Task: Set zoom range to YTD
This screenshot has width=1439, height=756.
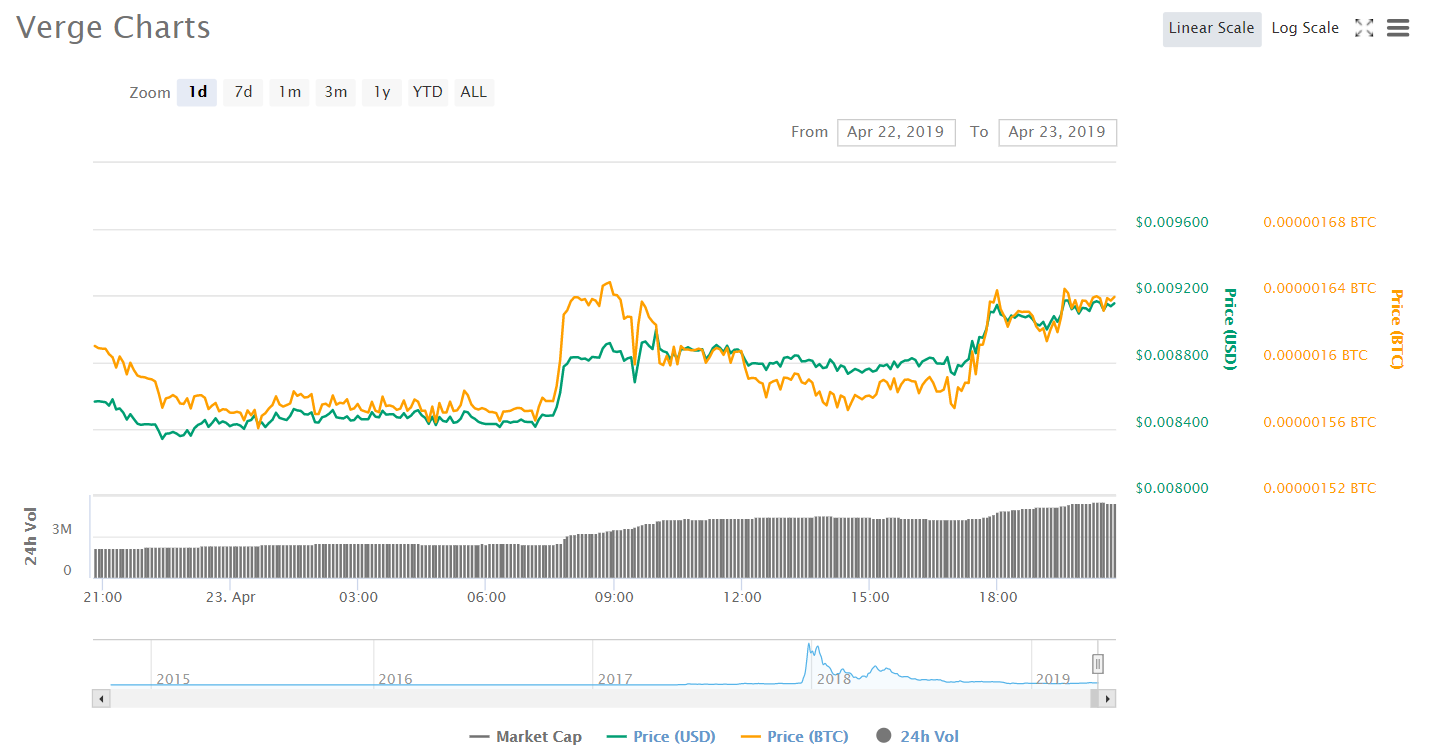Action: point(428,92)
